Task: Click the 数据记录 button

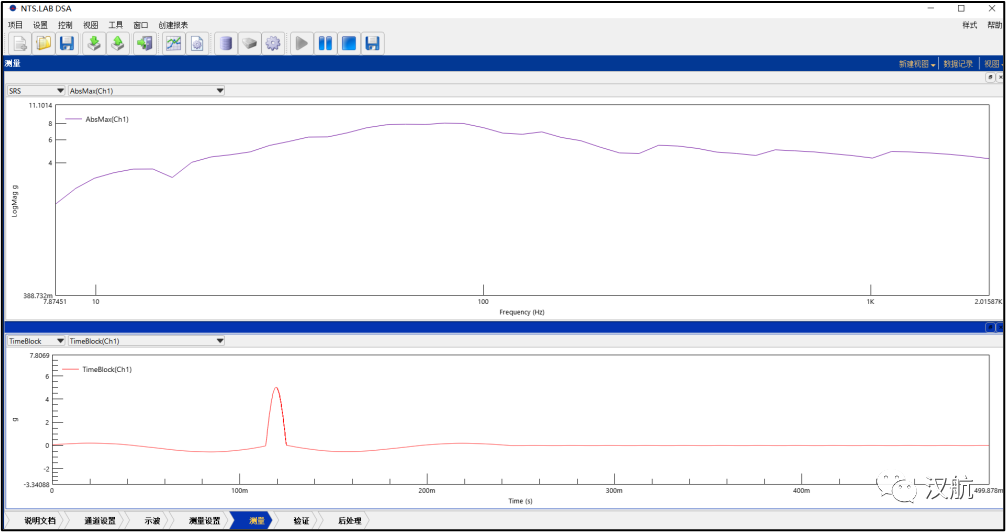Action: [x=958, y=64]
